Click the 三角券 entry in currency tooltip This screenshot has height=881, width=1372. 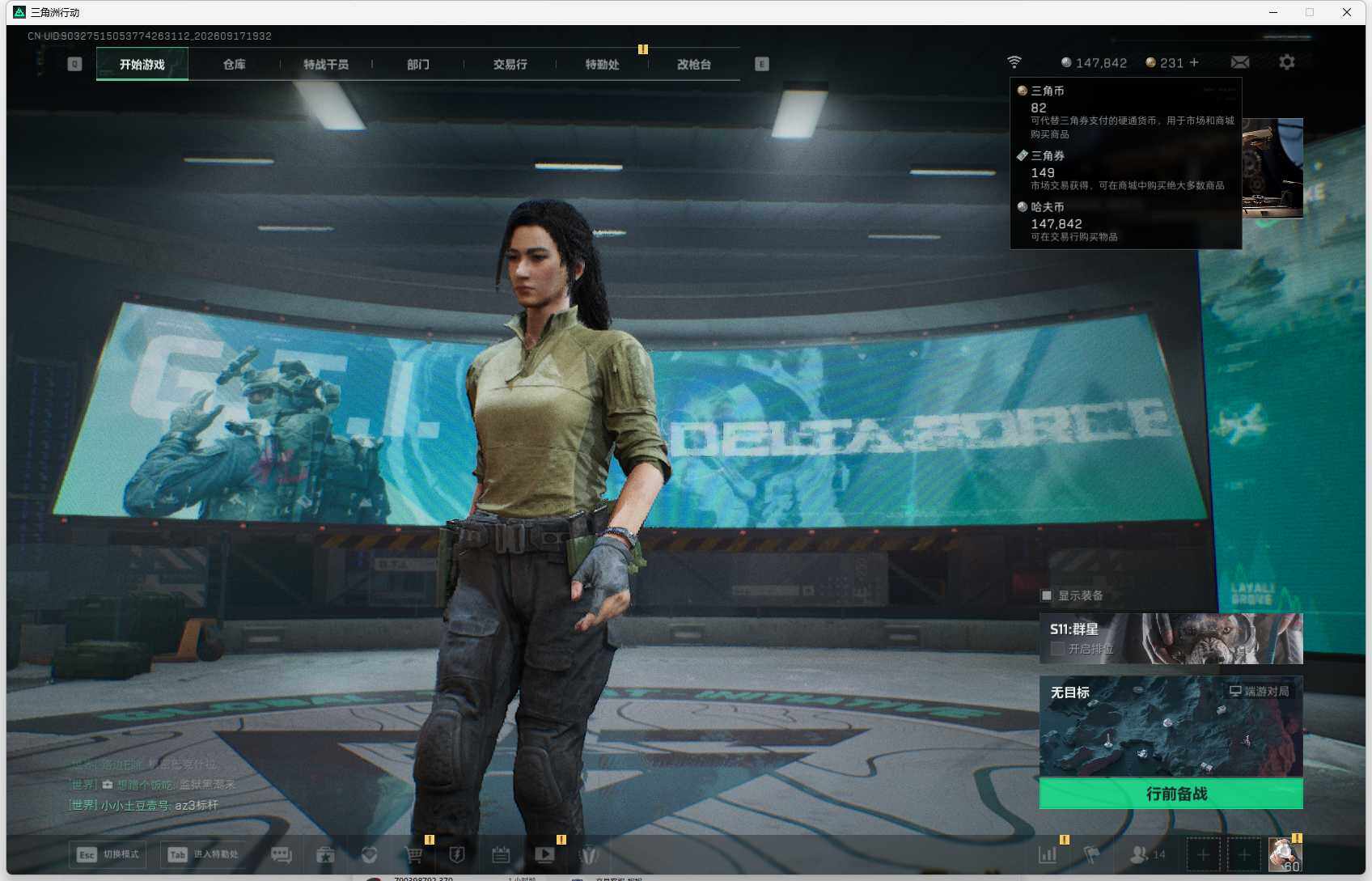(x=1126, y=170)
